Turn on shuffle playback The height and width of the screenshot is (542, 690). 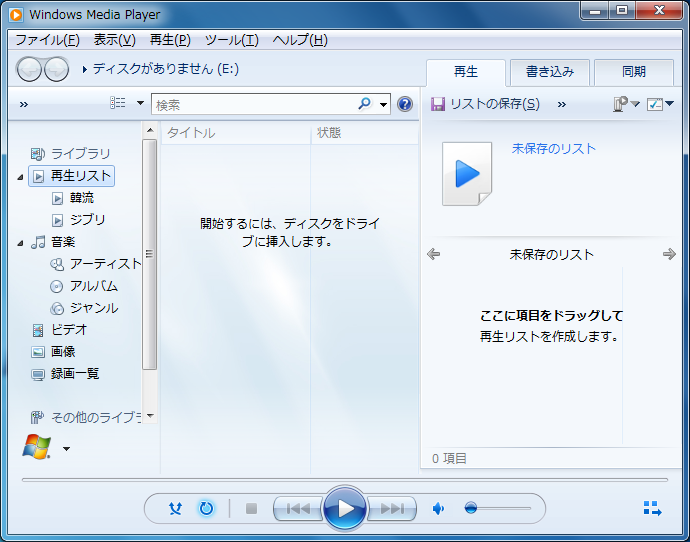(x=175, y=509)
